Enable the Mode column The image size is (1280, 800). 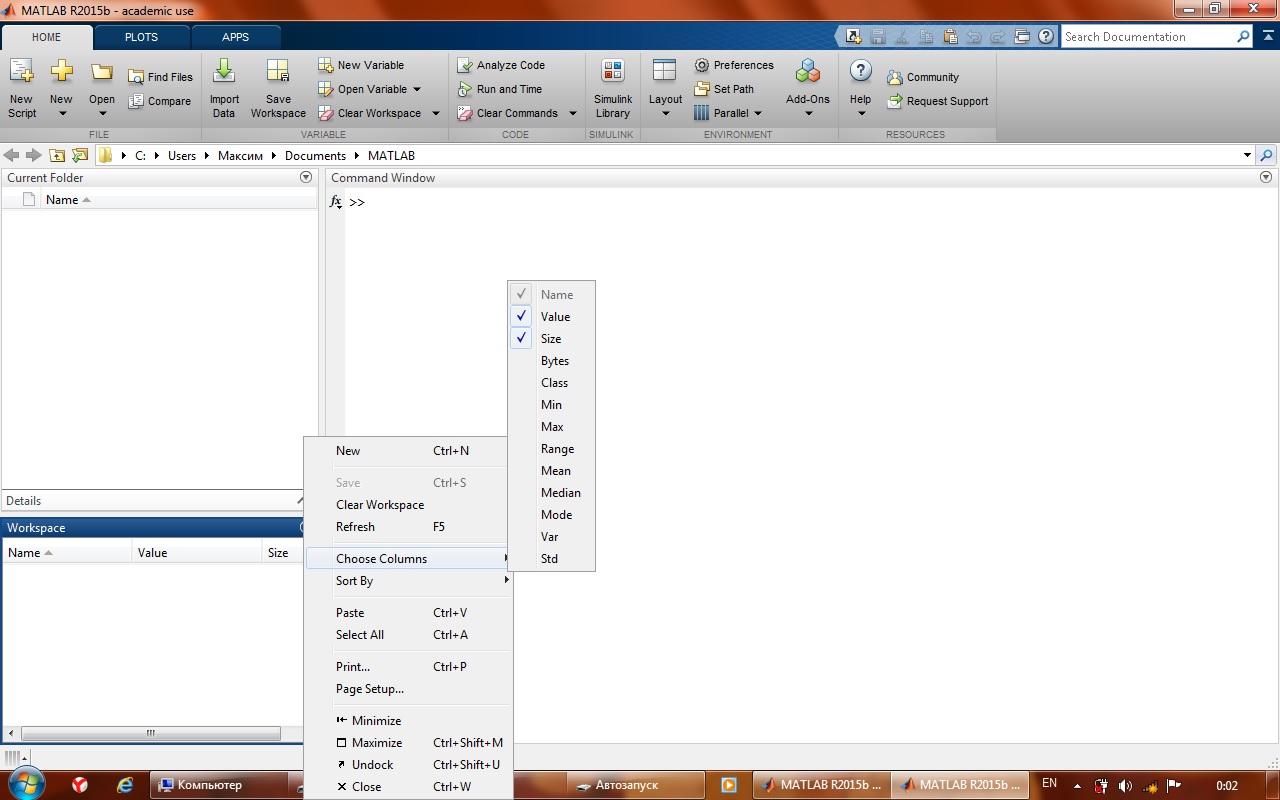pos(552,515)
